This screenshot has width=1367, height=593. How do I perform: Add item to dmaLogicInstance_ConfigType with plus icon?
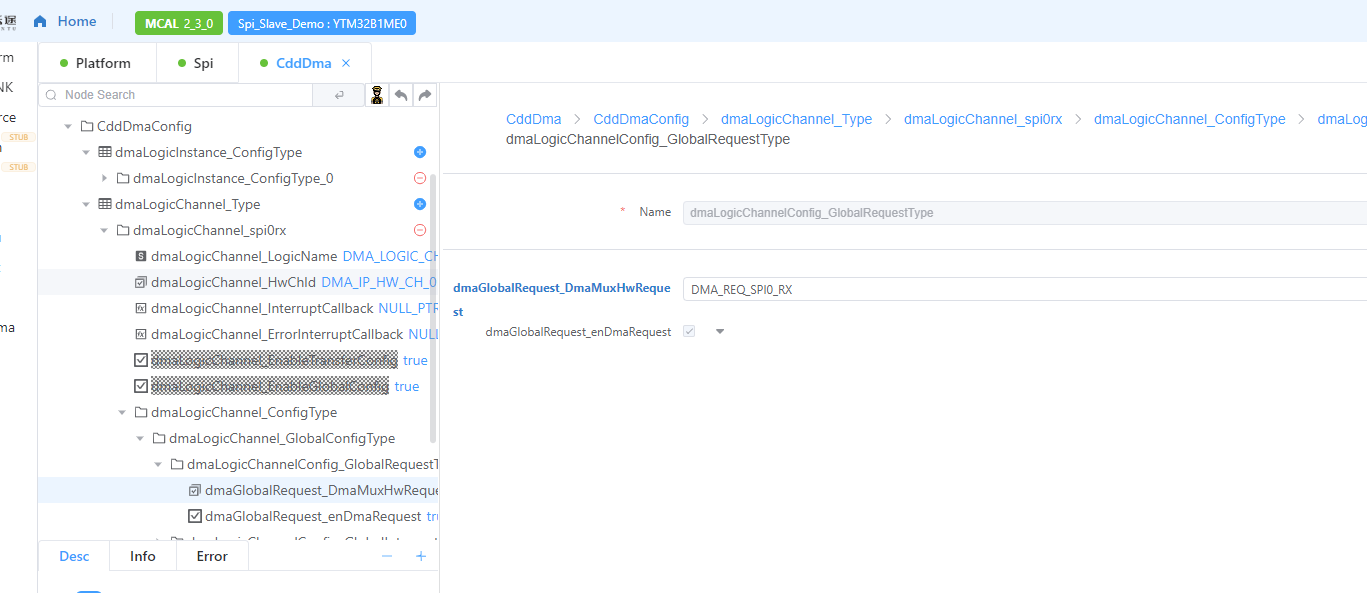tap(420, 152)
